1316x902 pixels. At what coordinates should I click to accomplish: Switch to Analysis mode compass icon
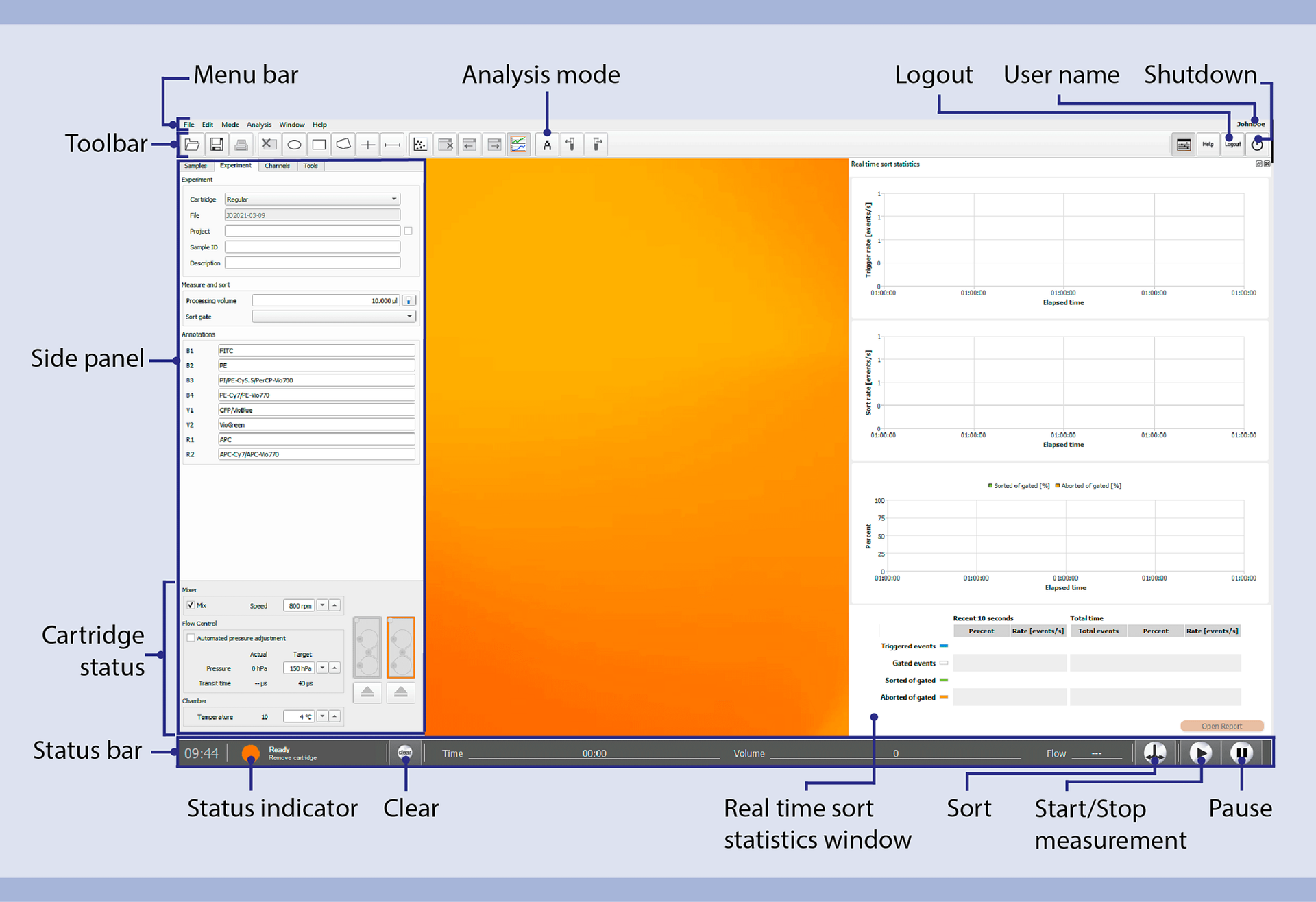coord(547,145)
